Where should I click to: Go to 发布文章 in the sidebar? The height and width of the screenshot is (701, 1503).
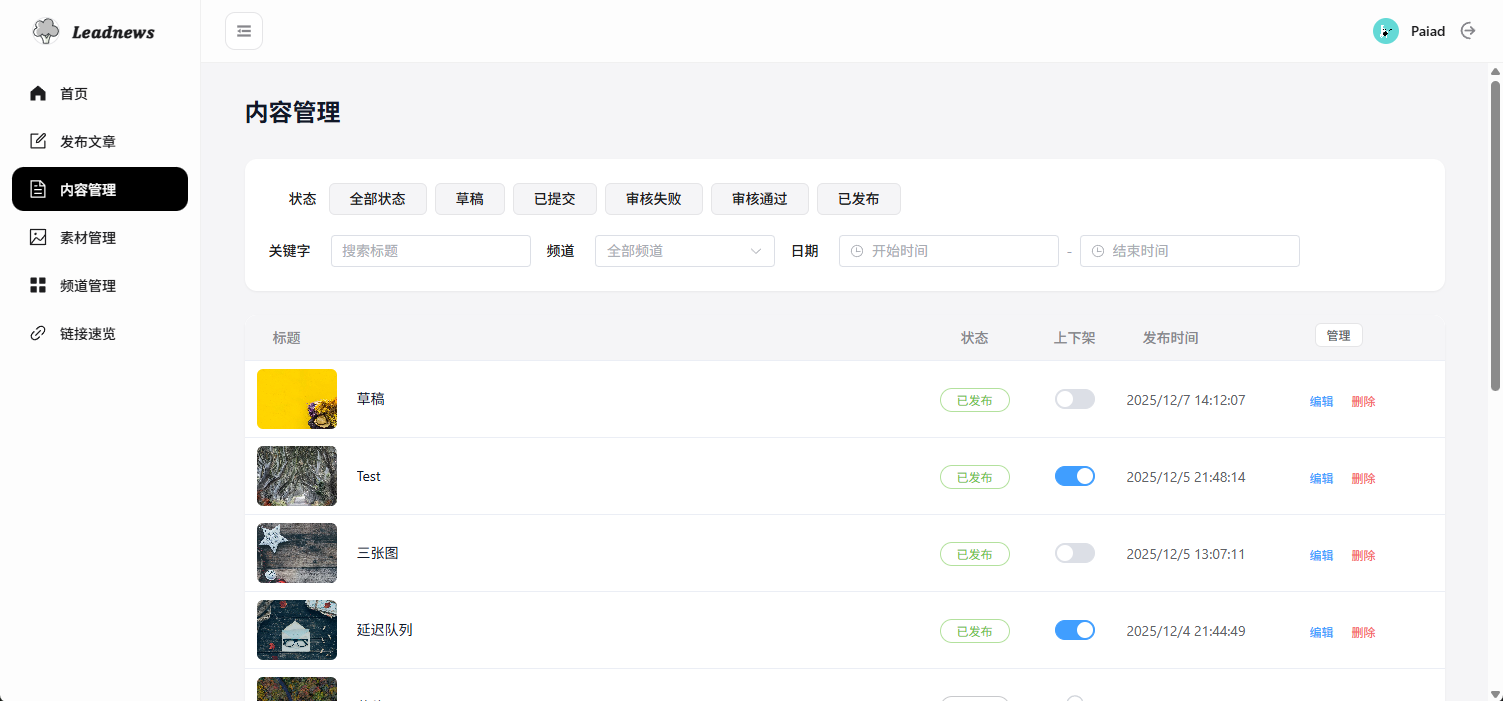pyautogui.click(x=100, y=141)
